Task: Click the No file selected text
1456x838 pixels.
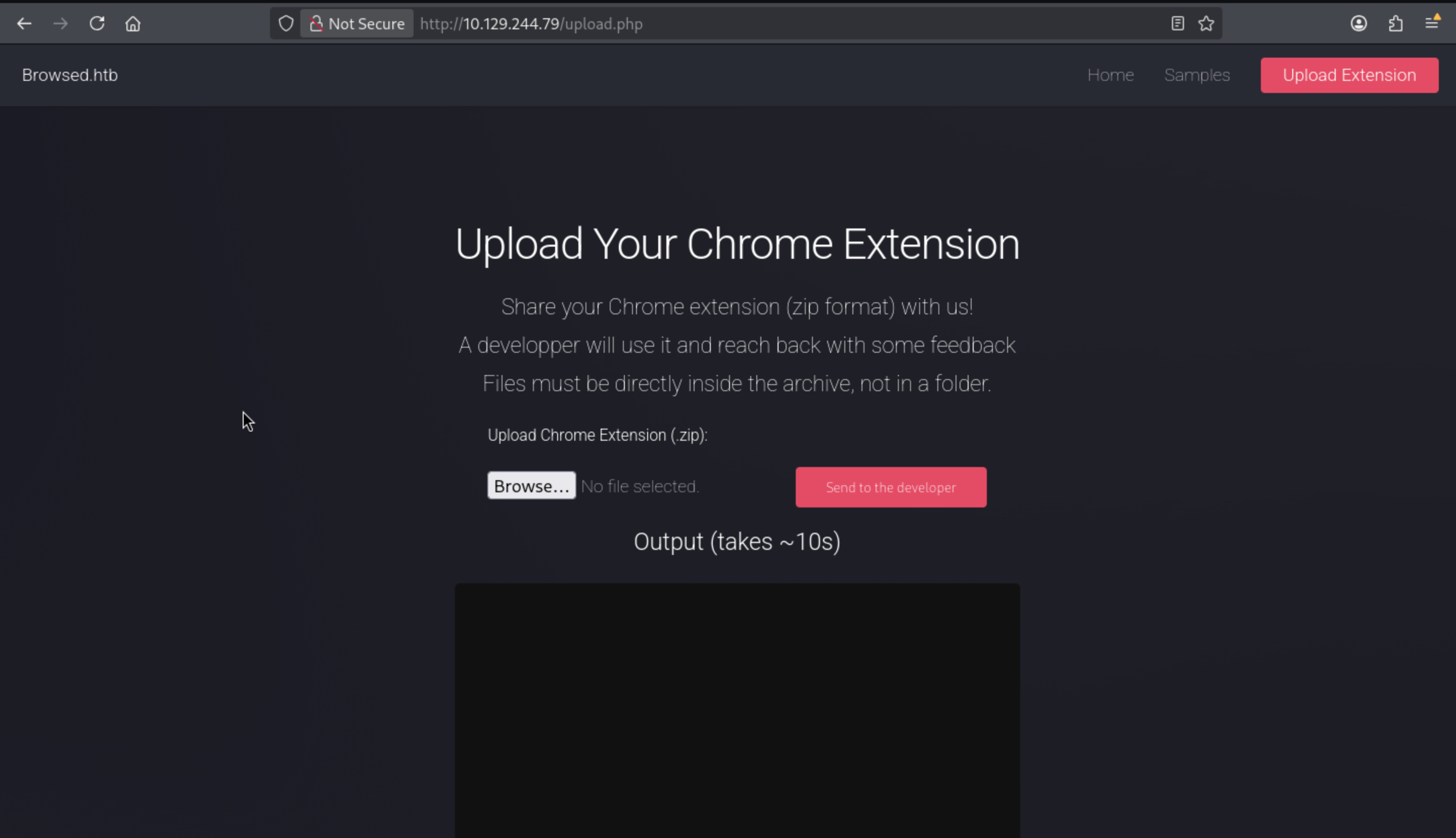Action: pyautogui.click(x=640, y=486)
